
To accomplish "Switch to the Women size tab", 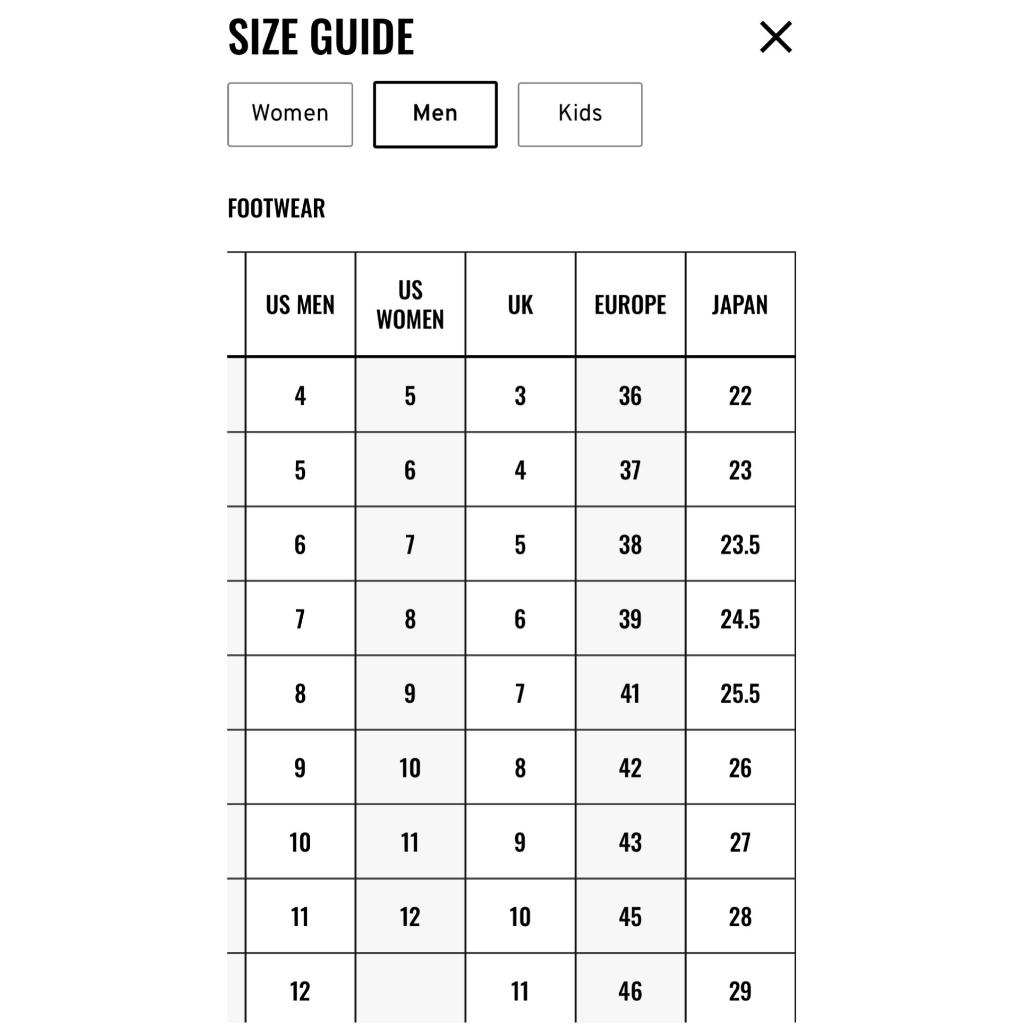I will coord(290,114).
